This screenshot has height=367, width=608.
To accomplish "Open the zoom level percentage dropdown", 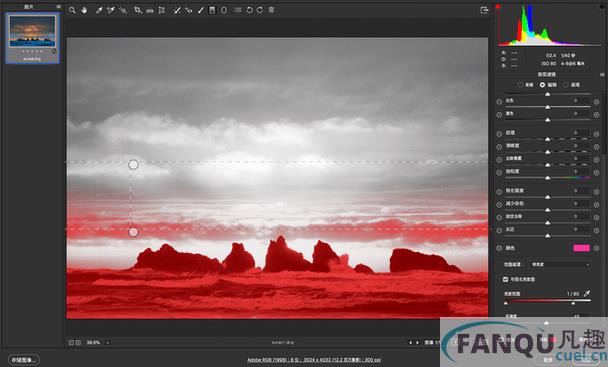I will click(107, 343).
